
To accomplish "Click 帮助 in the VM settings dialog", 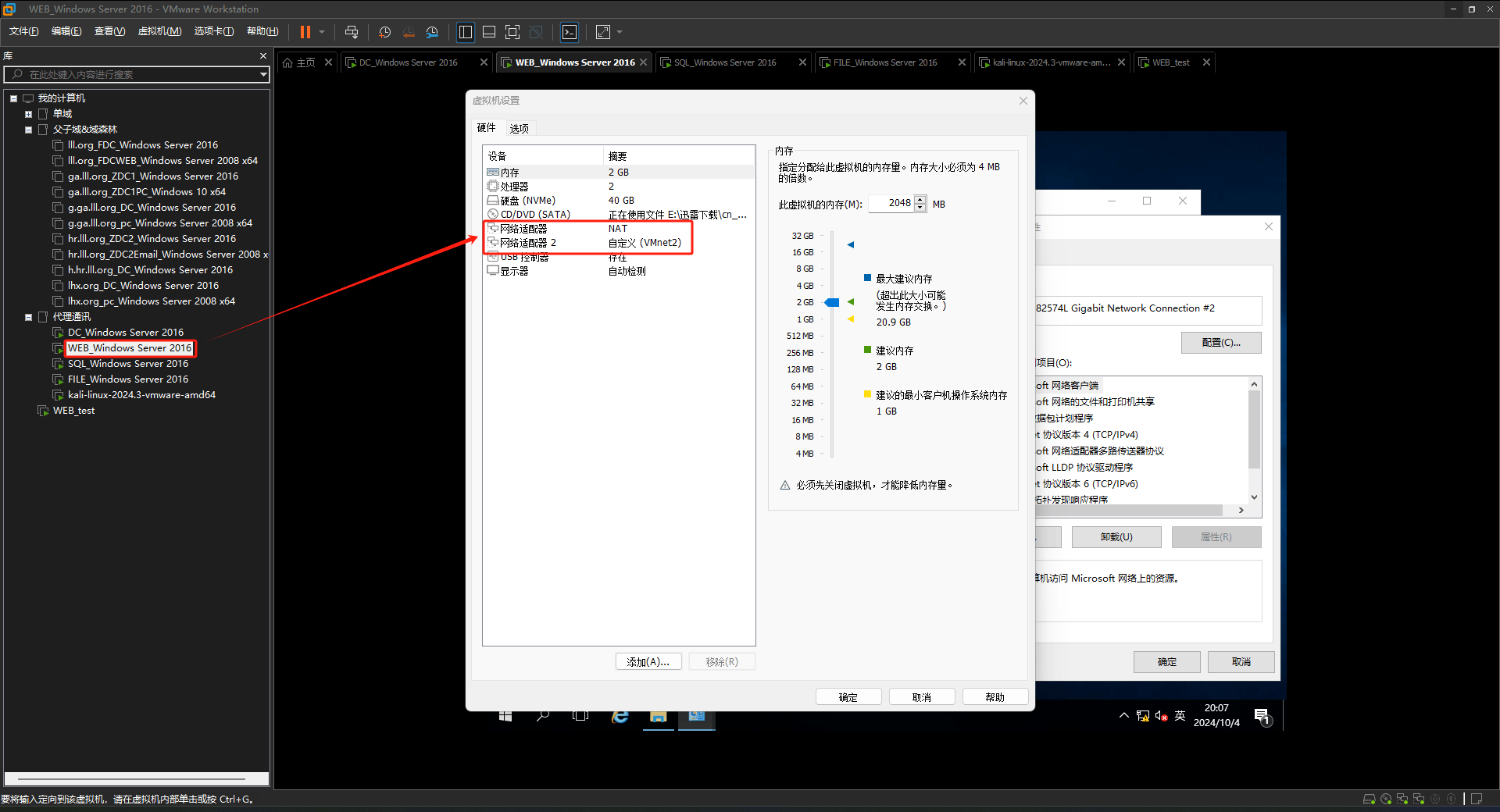I will pos(995,697).
